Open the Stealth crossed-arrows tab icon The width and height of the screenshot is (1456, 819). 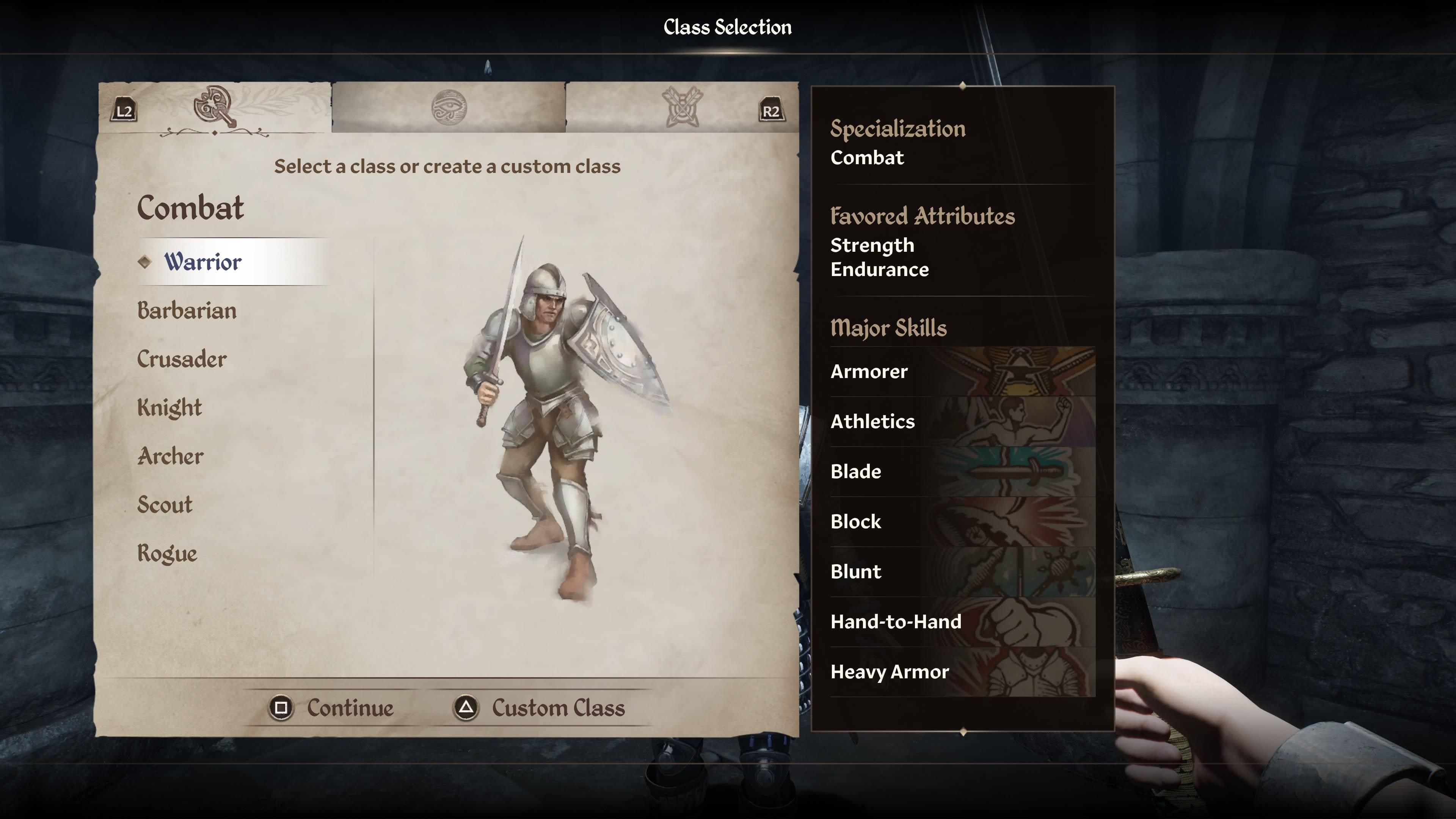click(683, 107)
